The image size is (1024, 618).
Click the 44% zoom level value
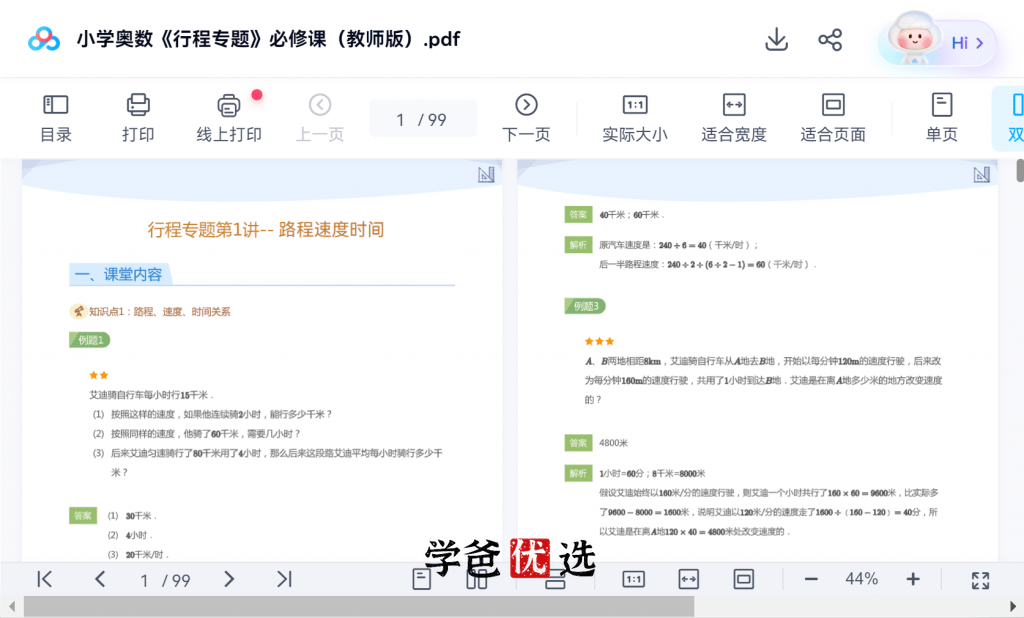click(x=861, y=579)
